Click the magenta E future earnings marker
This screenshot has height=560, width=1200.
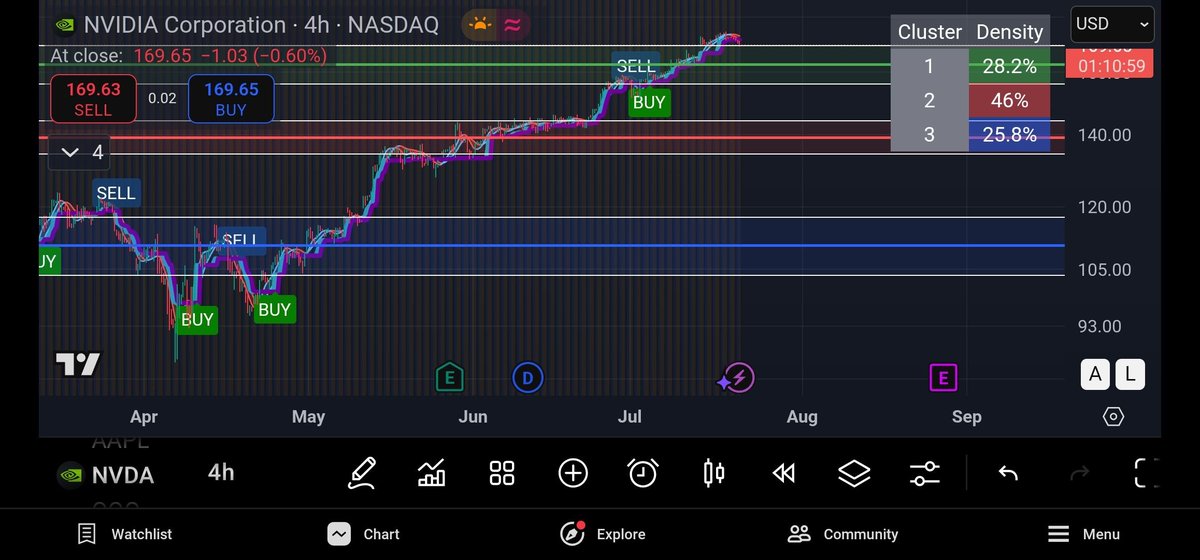point(943,377)
